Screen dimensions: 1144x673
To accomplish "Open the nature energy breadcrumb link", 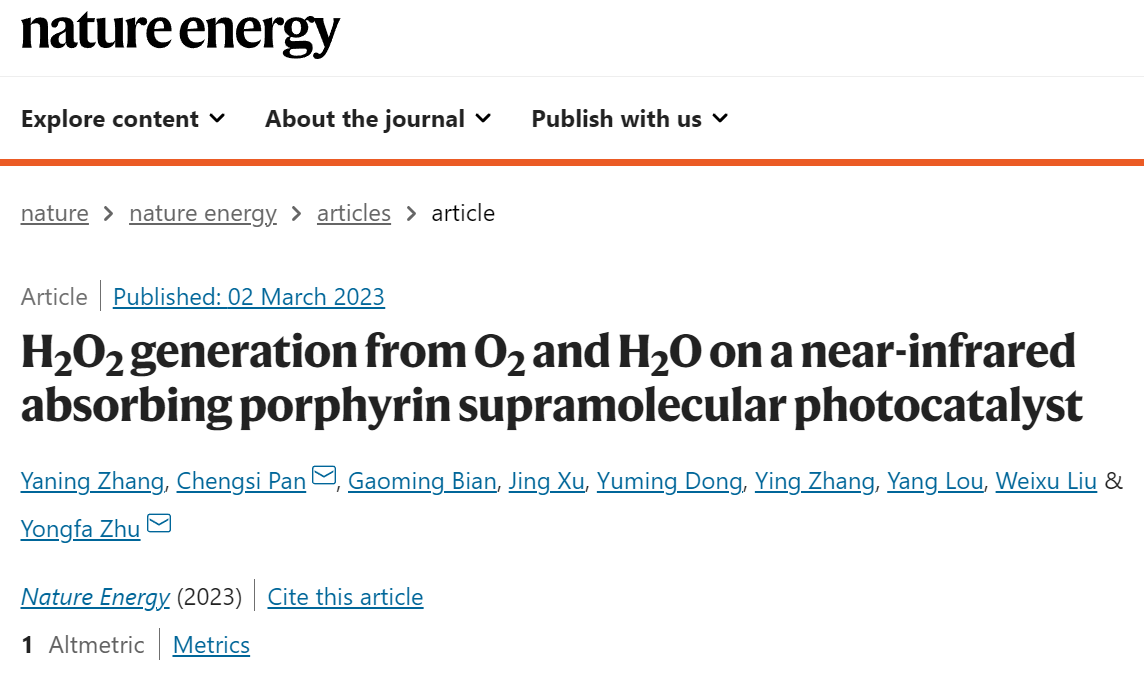I will (203, 213).
